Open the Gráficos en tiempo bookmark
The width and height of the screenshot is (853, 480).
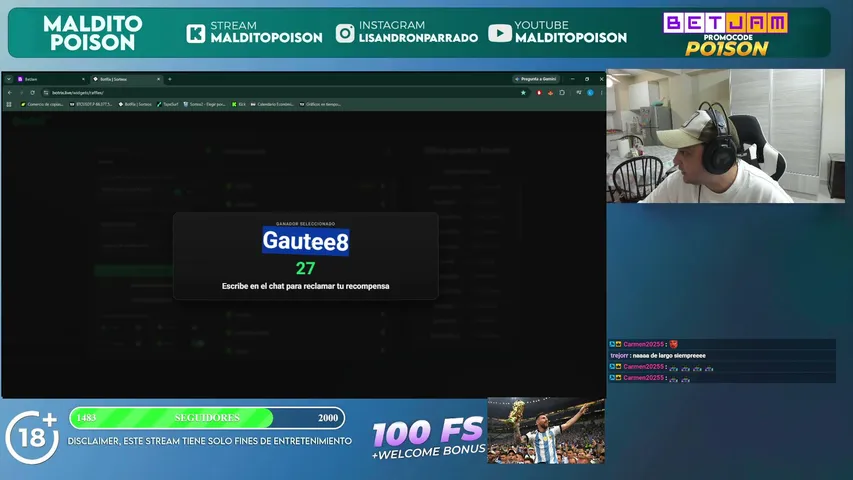point(320,104)
